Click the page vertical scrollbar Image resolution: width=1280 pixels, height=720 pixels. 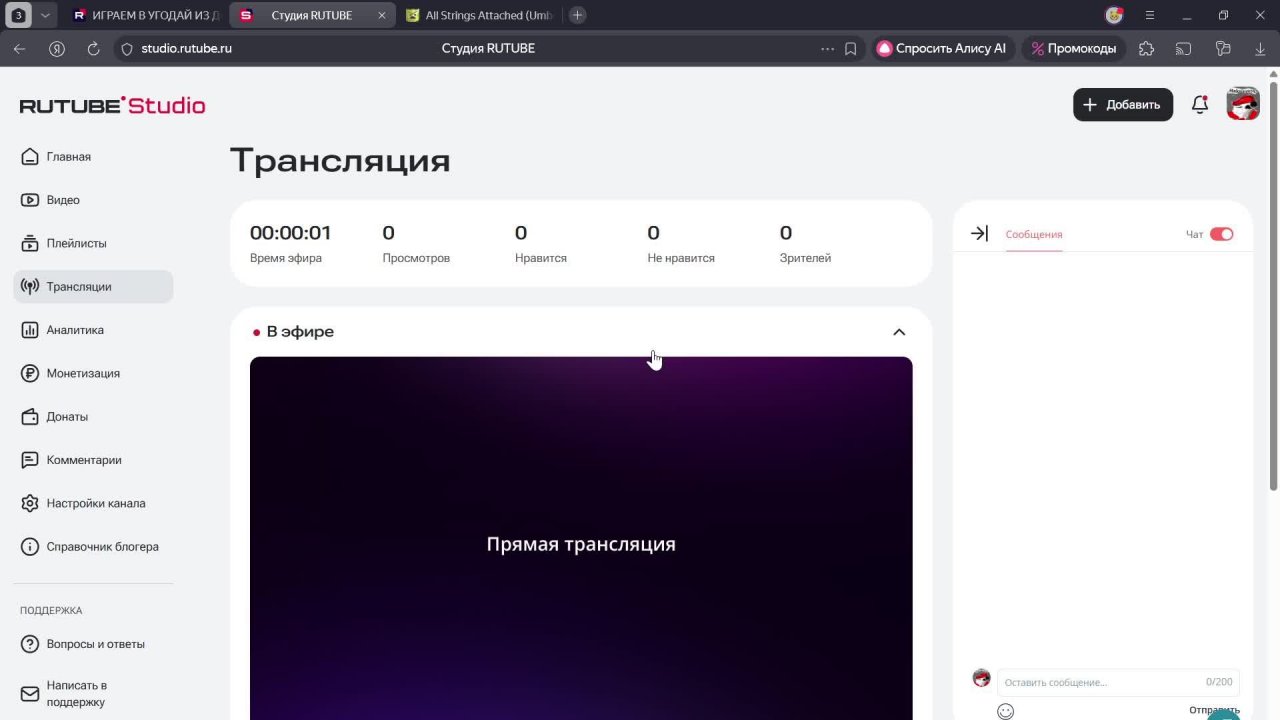coord(1273,300)
